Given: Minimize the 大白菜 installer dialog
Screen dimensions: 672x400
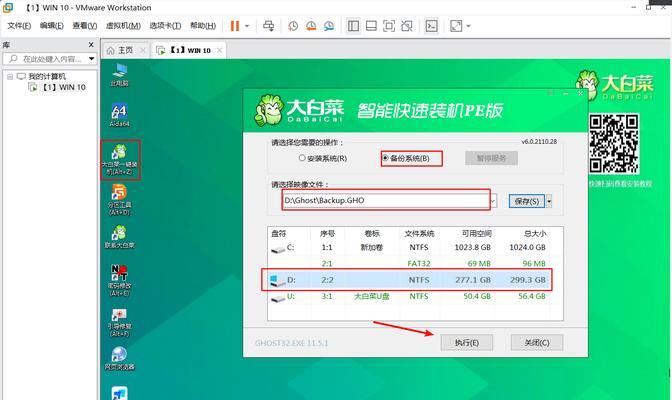Looking at the screenshot, I should pyautogui.click(x=566, y=93).
